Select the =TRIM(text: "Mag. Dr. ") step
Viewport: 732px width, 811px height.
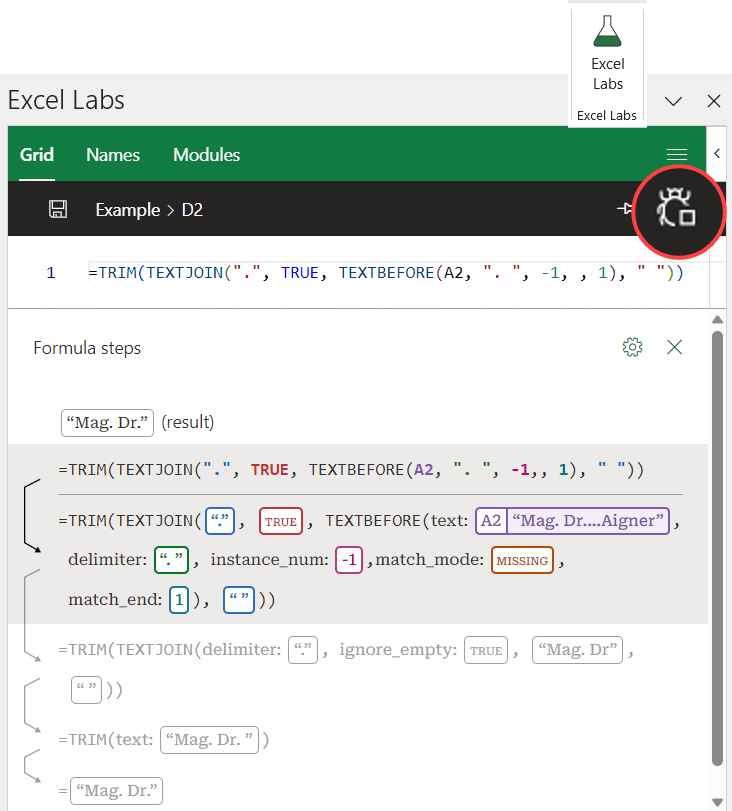pyautogui.click(x=163, y=740)
